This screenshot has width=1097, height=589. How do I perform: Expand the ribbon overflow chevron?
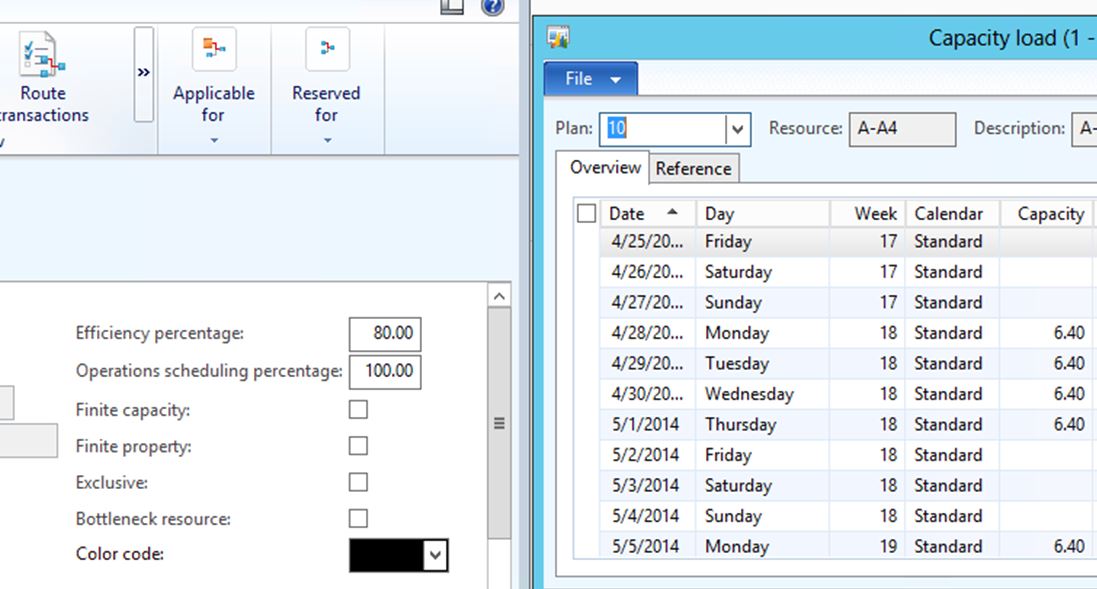(144, 74)
